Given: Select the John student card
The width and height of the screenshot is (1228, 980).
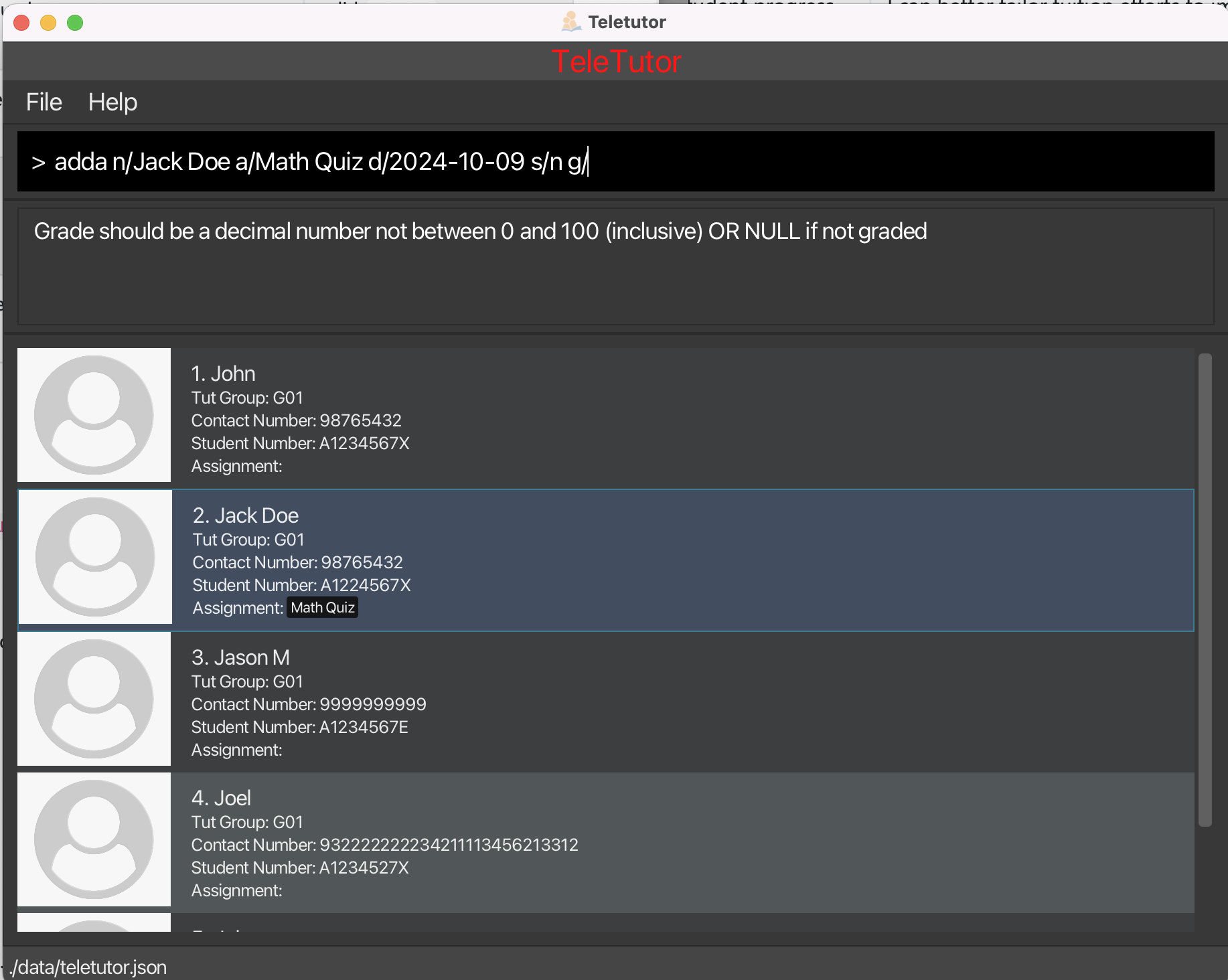Looking at the screenshot, I should pyautogui.click(x=606, y=415).
